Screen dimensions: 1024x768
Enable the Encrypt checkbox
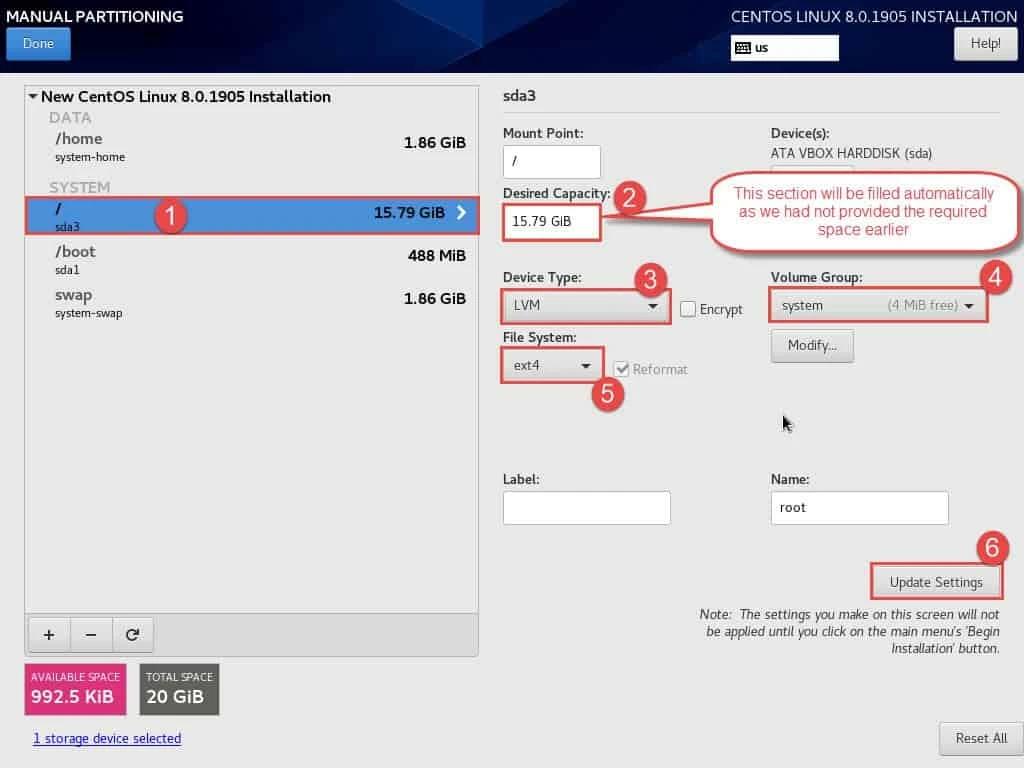click(x=688, y=309)
